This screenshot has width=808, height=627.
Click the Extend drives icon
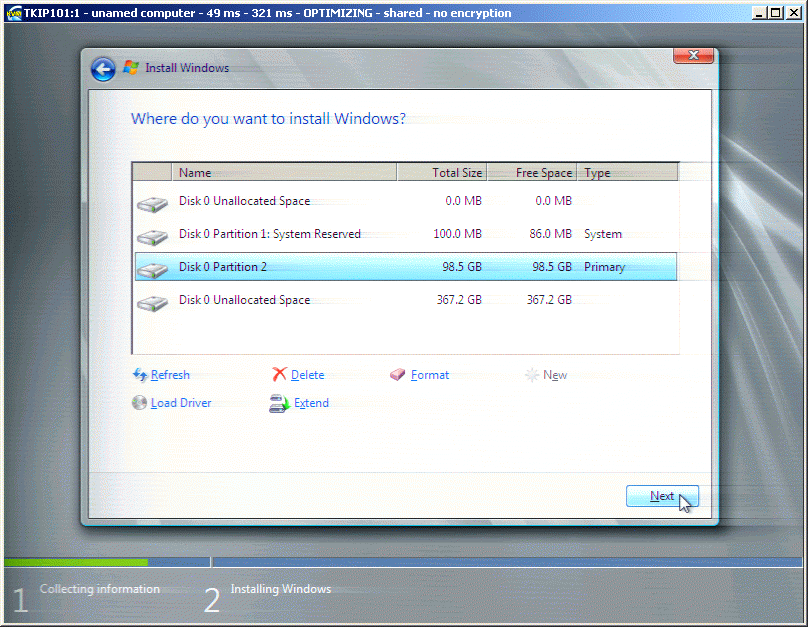279,403
